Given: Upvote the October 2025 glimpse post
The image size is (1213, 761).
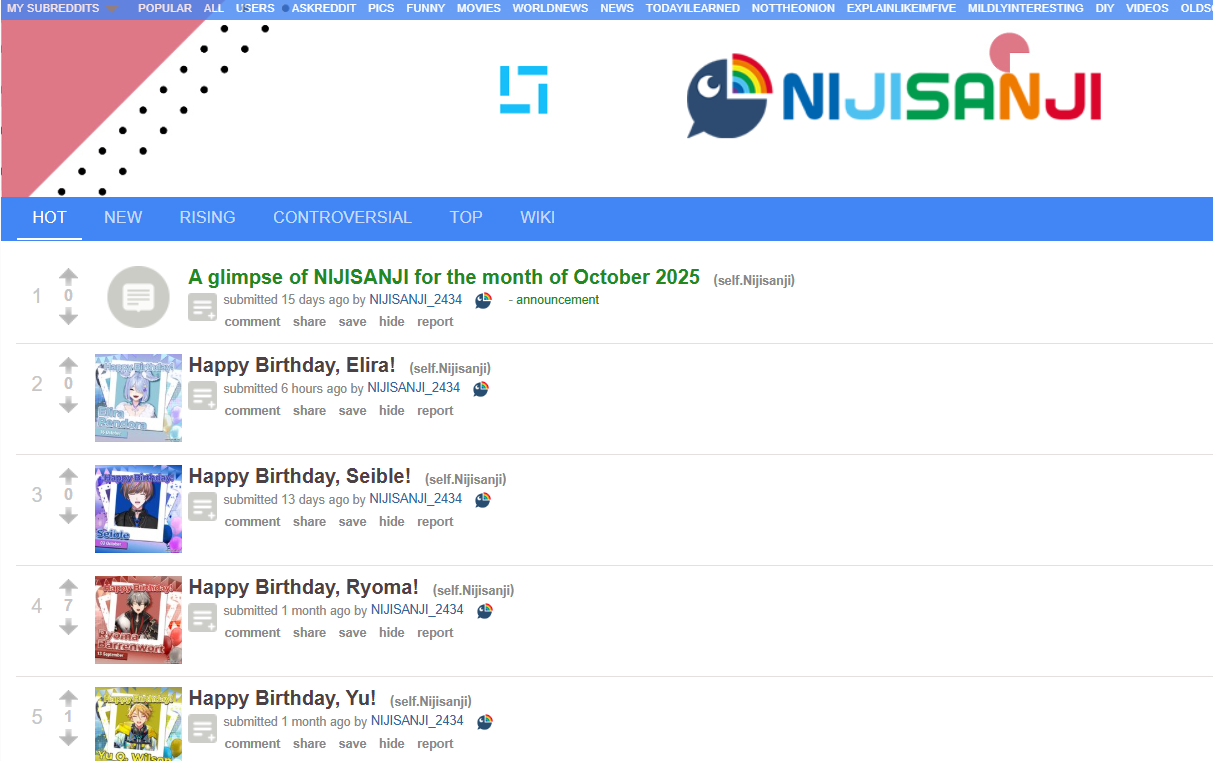Looking at the screenshot, I should click(x=68, y=276).
